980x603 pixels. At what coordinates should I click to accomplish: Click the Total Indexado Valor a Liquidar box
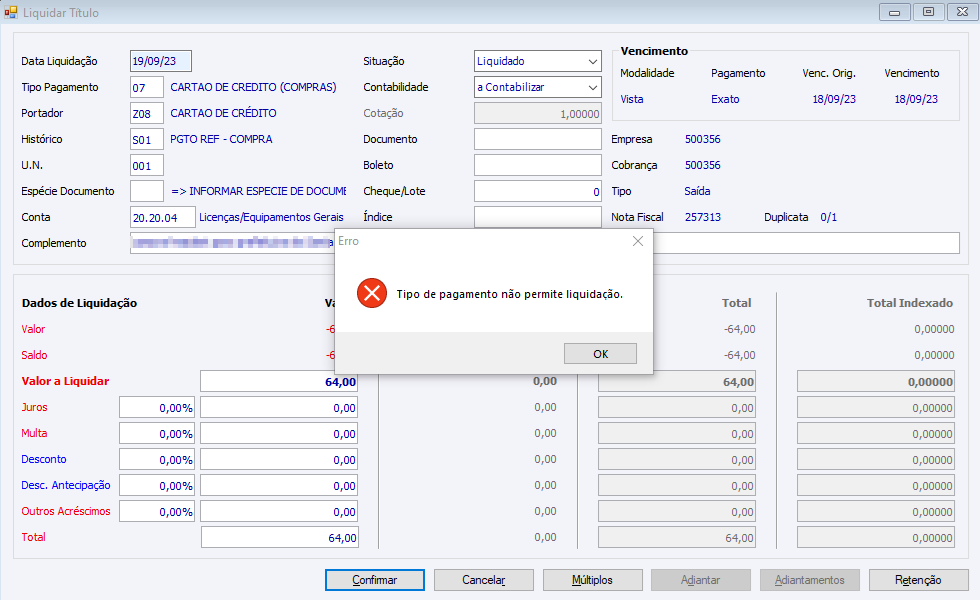pyautogui.click(x=876, y=381)
